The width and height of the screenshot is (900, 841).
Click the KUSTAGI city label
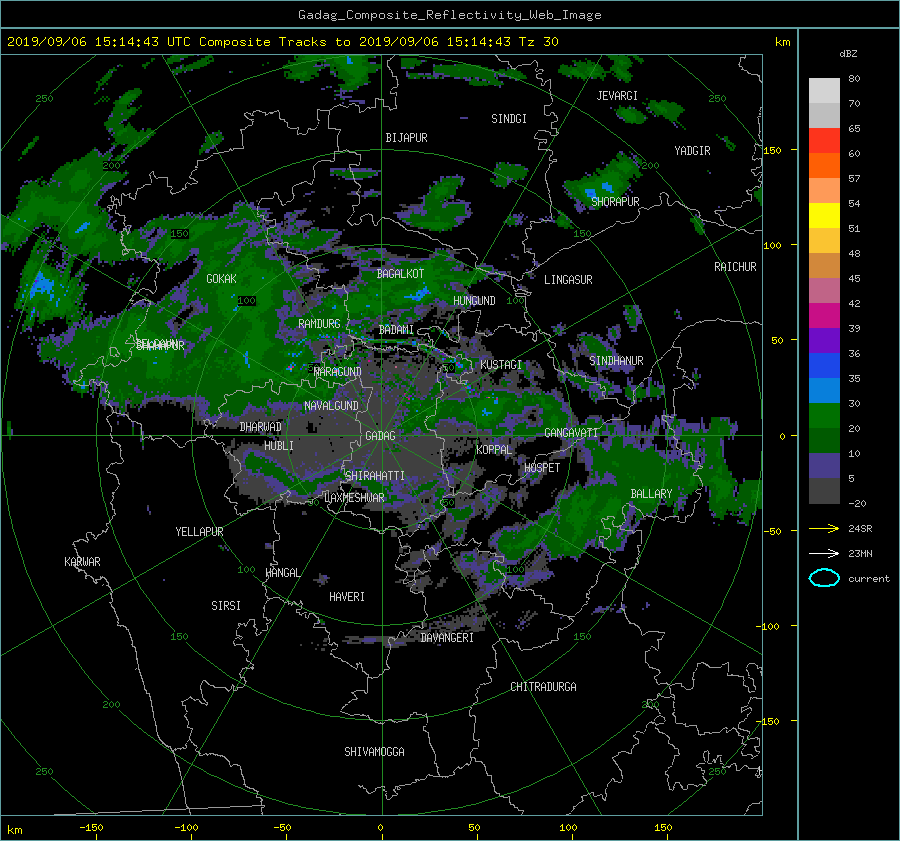501,365
